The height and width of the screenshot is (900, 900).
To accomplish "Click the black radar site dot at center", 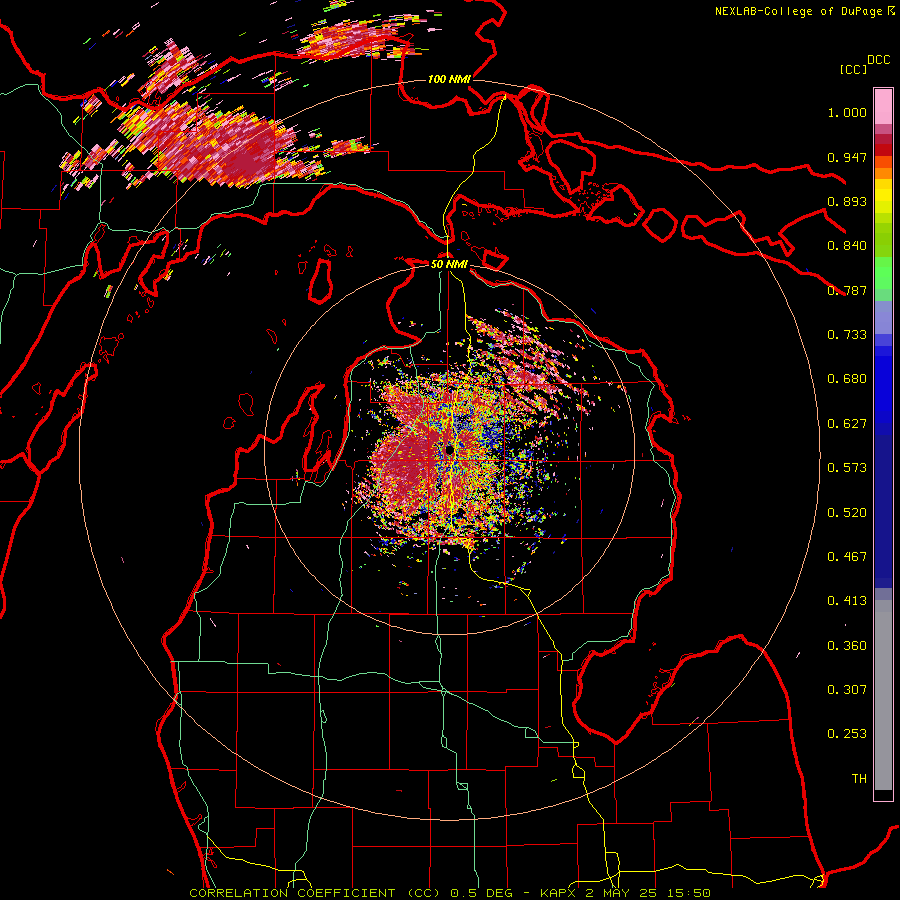I will [449, 449].
